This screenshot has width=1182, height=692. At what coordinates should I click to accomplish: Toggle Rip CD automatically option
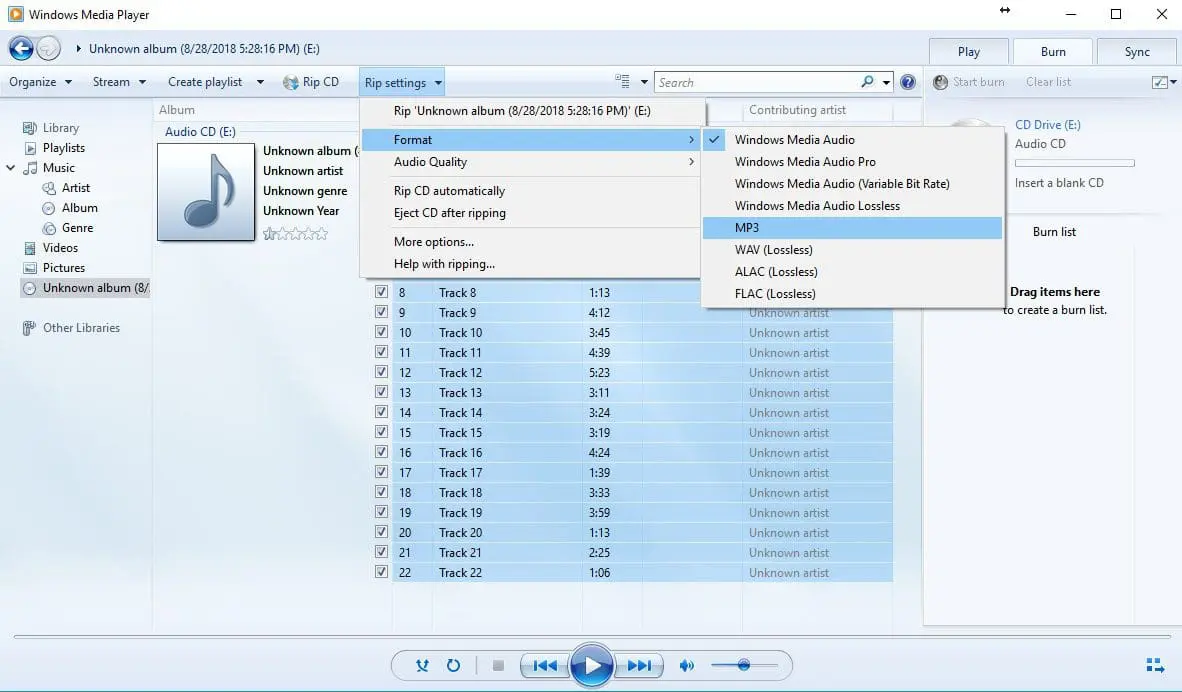point(530,191)
